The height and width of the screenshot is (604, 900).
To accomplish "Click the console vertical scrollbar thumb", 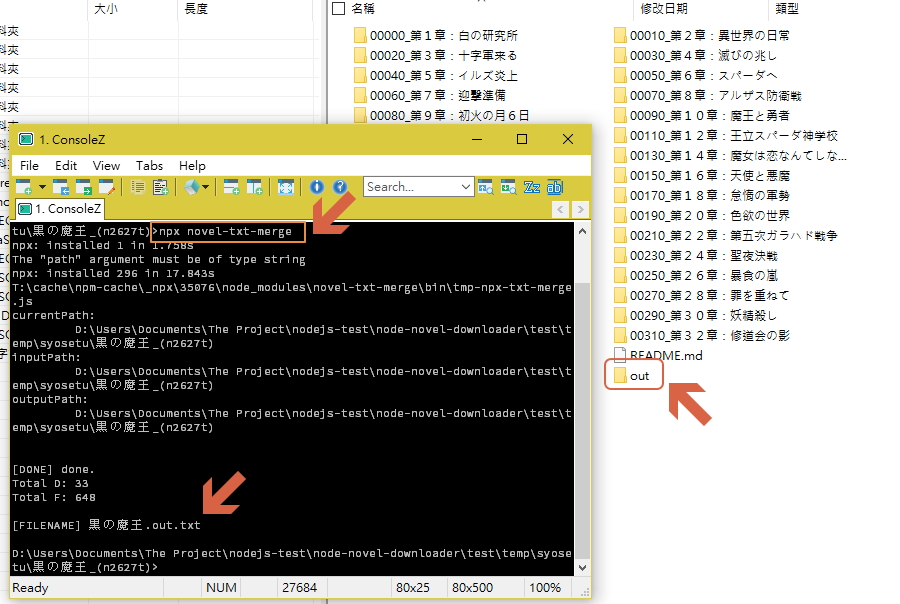I will [582, 420].
